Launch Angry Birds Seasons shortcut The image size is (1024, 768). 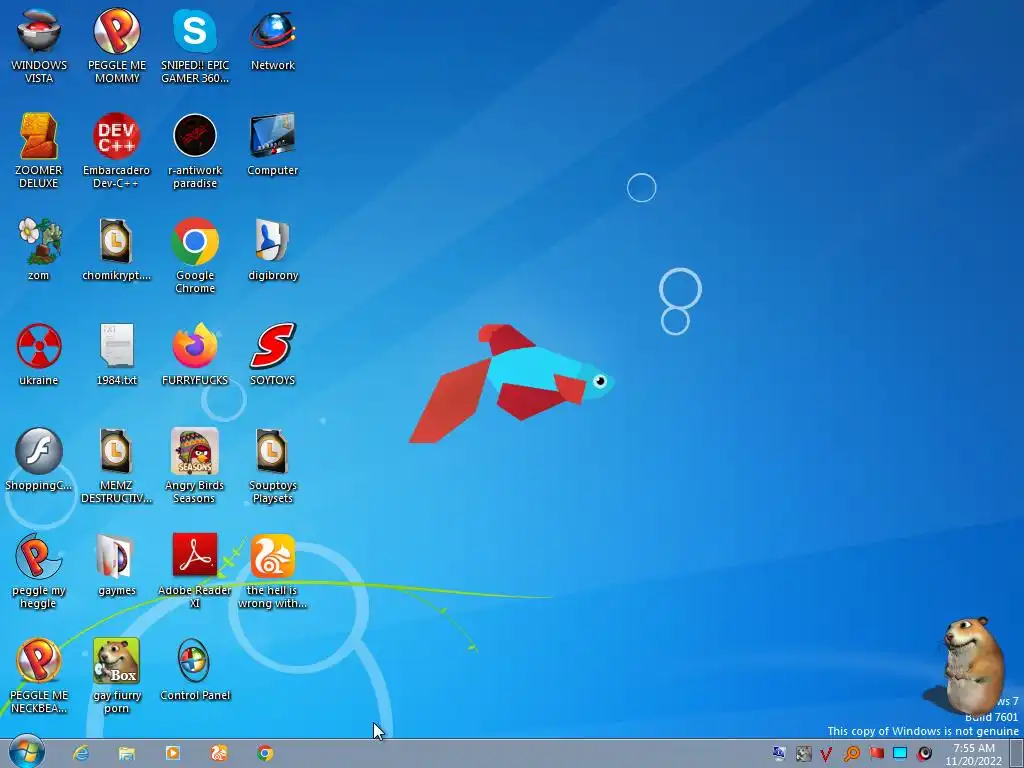point(195,466)
